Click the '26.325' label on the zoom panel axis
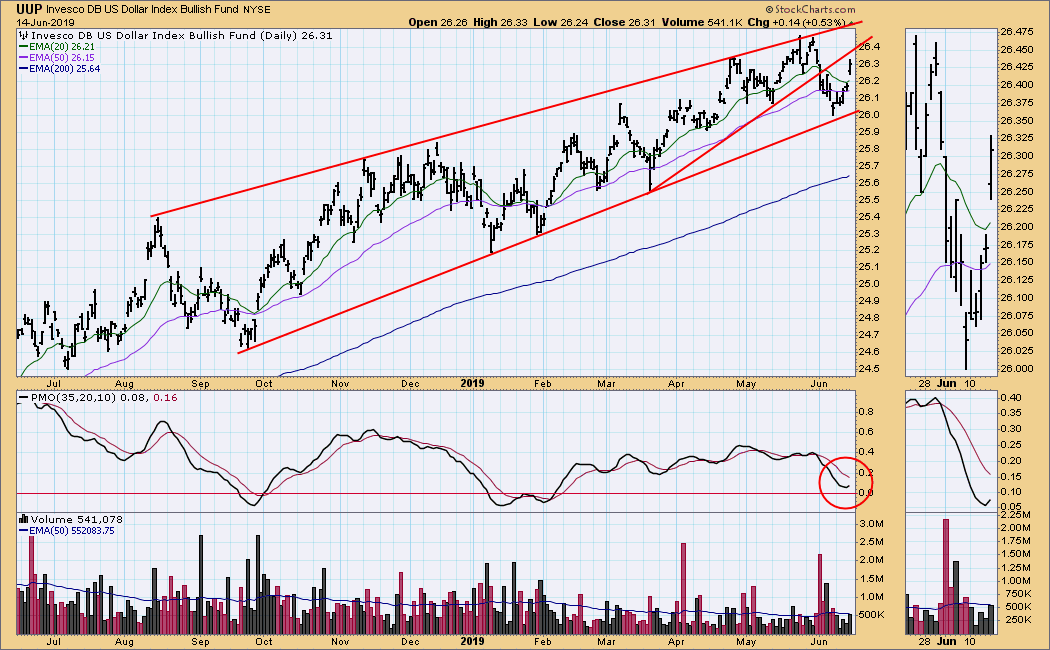This screenshot has height=650, width=1050. pyautogui.click(x=1016, y=138)
